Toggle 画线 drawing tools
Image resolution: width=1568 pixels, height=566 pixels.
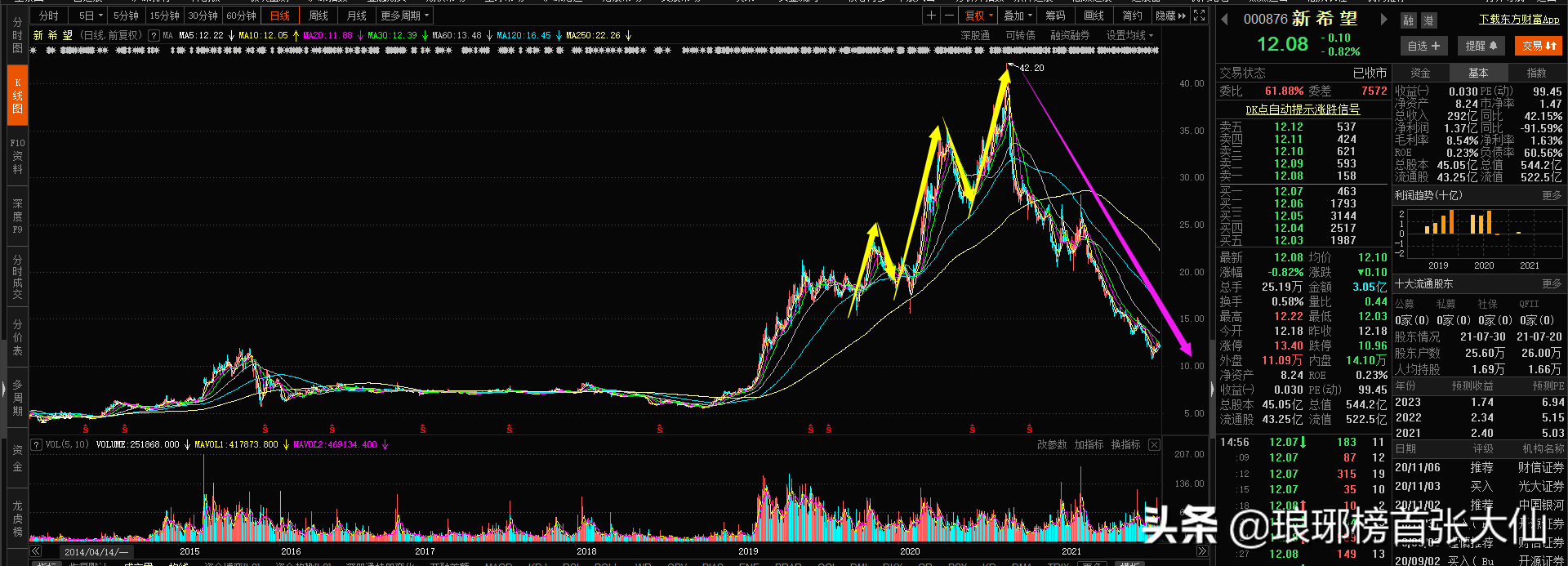1094,16
